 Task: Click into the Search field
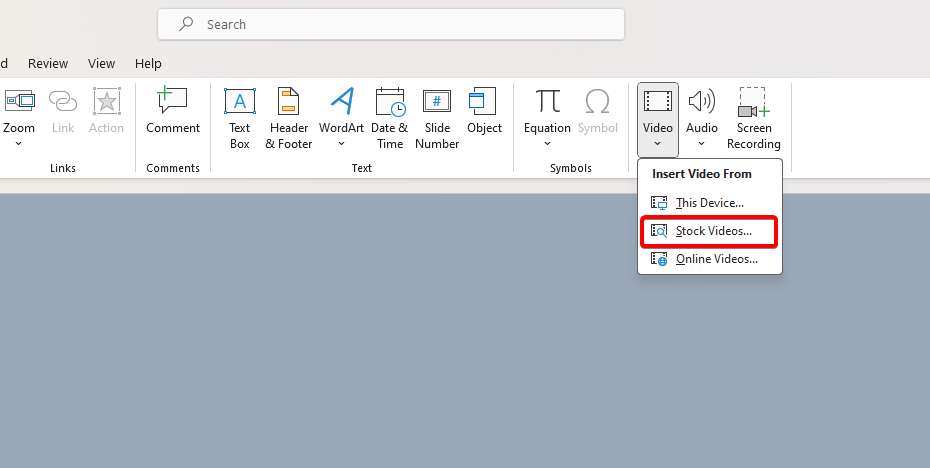pyautogui.click(x=391, y=24)
